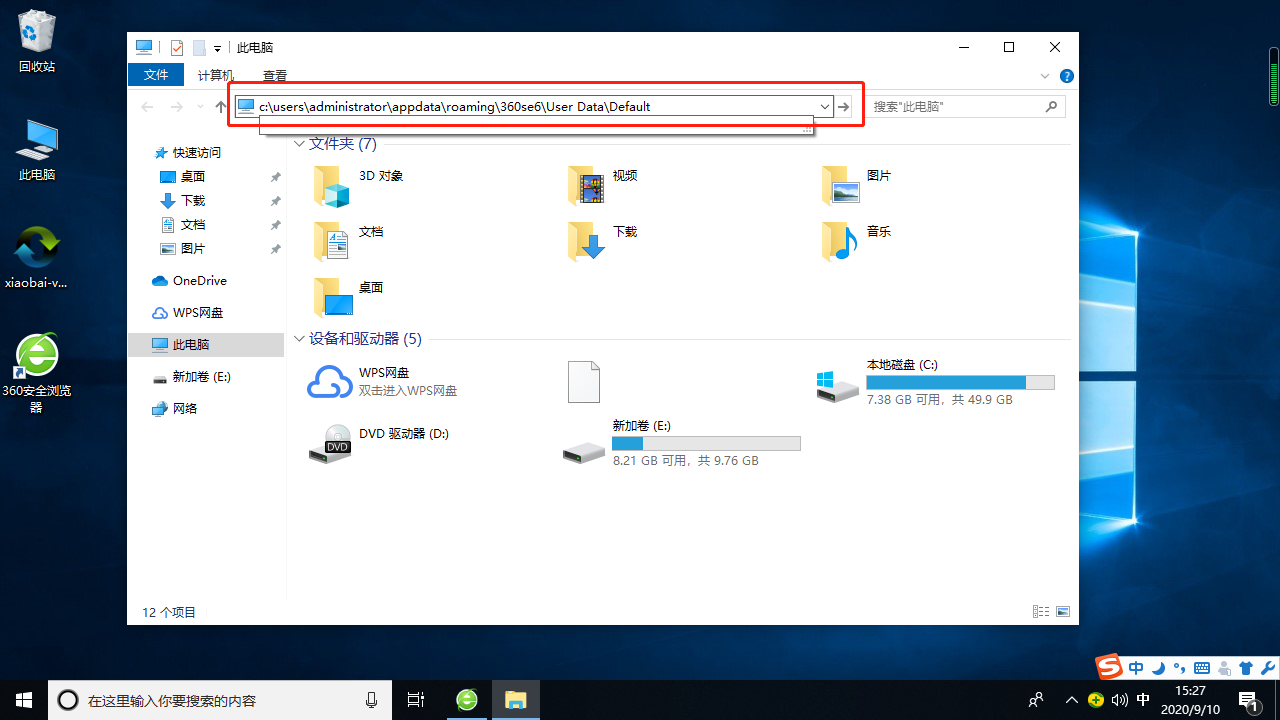Toggle the taskbar IME 中 language indicator

pyautogui.click(x=1143, y=700)
